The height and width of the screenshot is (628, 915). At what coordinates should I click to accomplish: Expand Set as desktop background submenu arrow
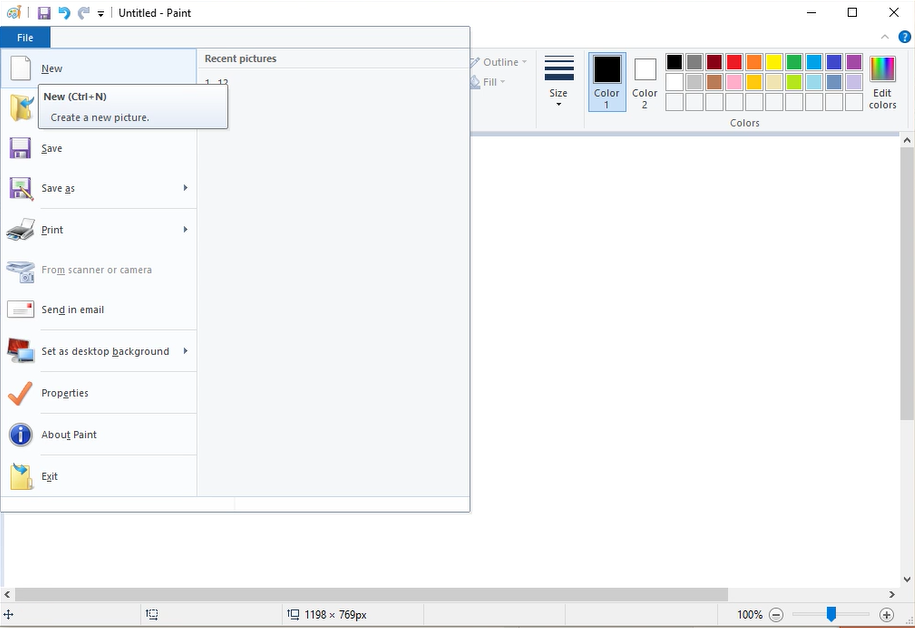[185, 351]
